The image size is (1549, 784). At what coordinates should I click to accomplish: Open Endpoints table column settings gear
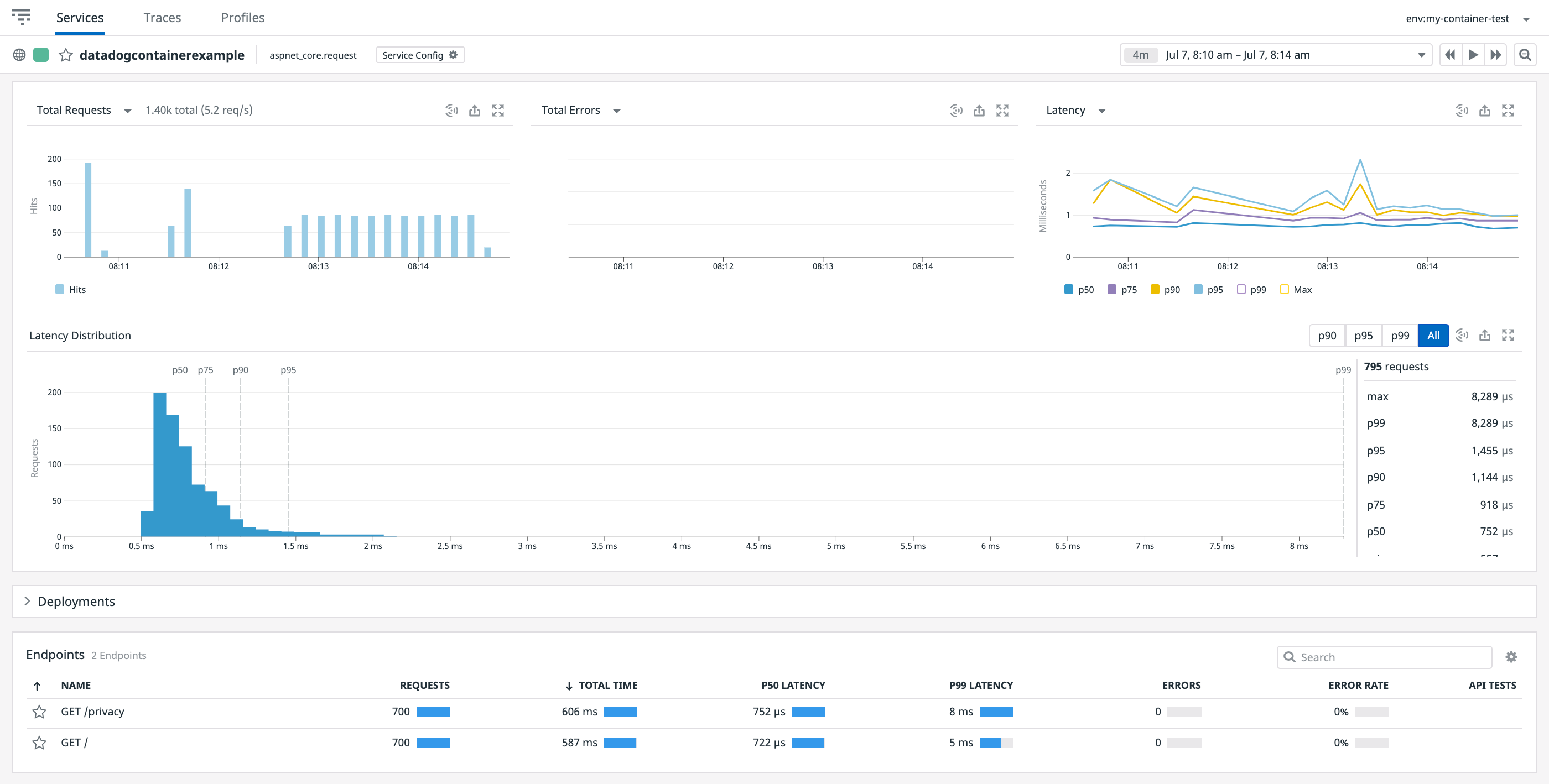1511,657
